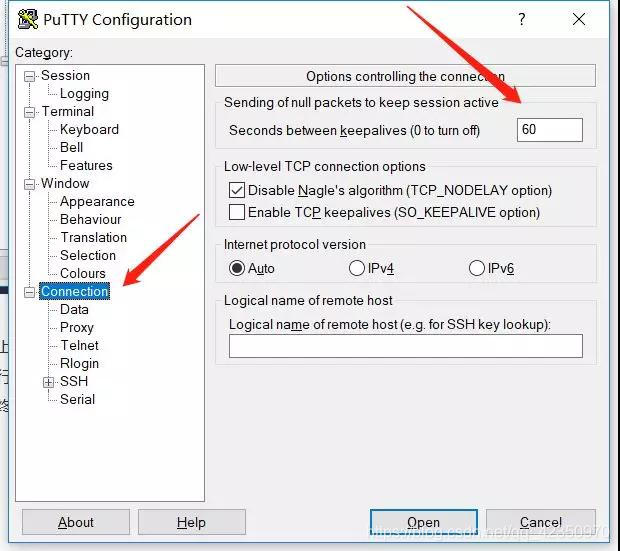Viewport: 620px width, 551px height.
Task: Select the IPv6 radio button
Action: [476, 268]
